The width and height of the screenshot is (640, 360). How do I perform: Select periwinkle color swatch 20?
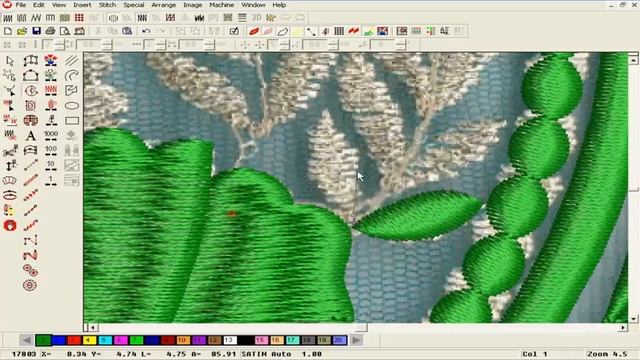click(339, 340)
